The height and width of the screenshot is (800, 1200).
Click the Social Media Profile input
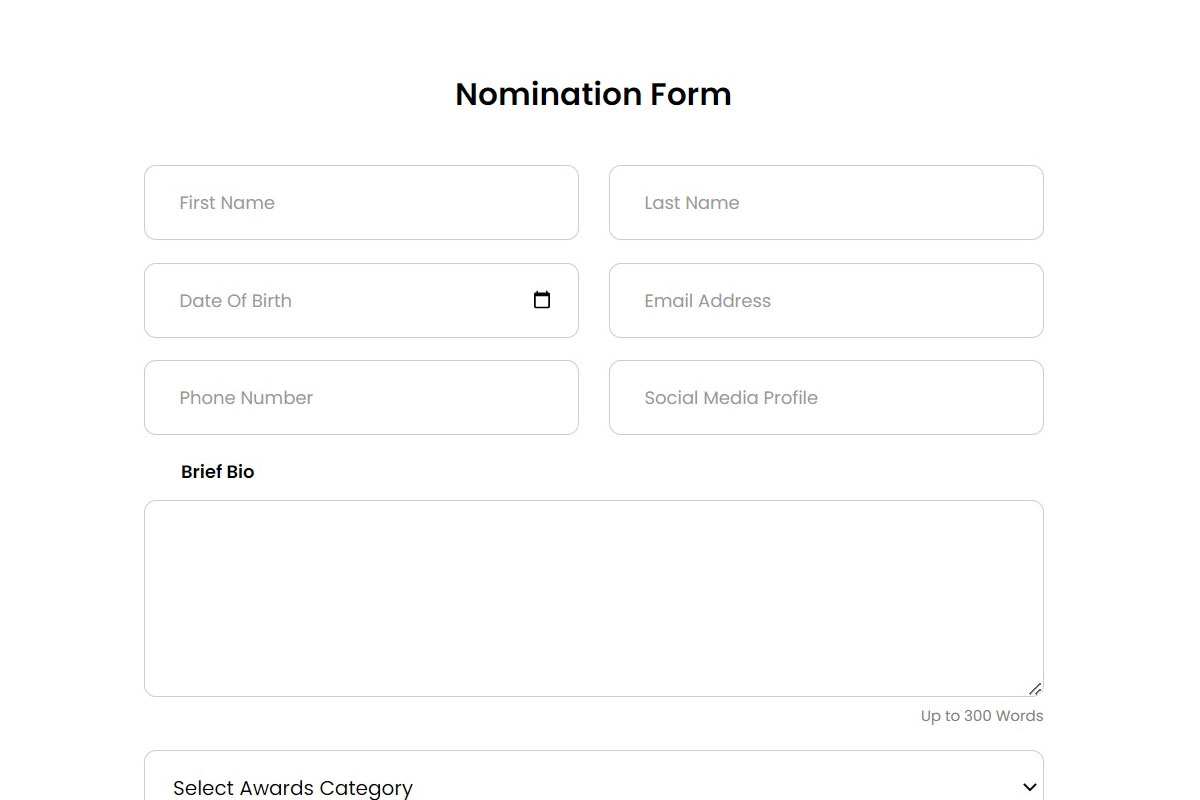(x=825, y=397)
